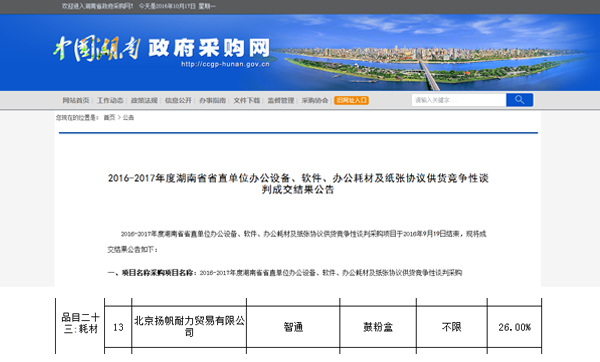Click the announcement title heading
The width and height of the screenshot is (600, 362).
pyautogui.click(x=298, y=184)
